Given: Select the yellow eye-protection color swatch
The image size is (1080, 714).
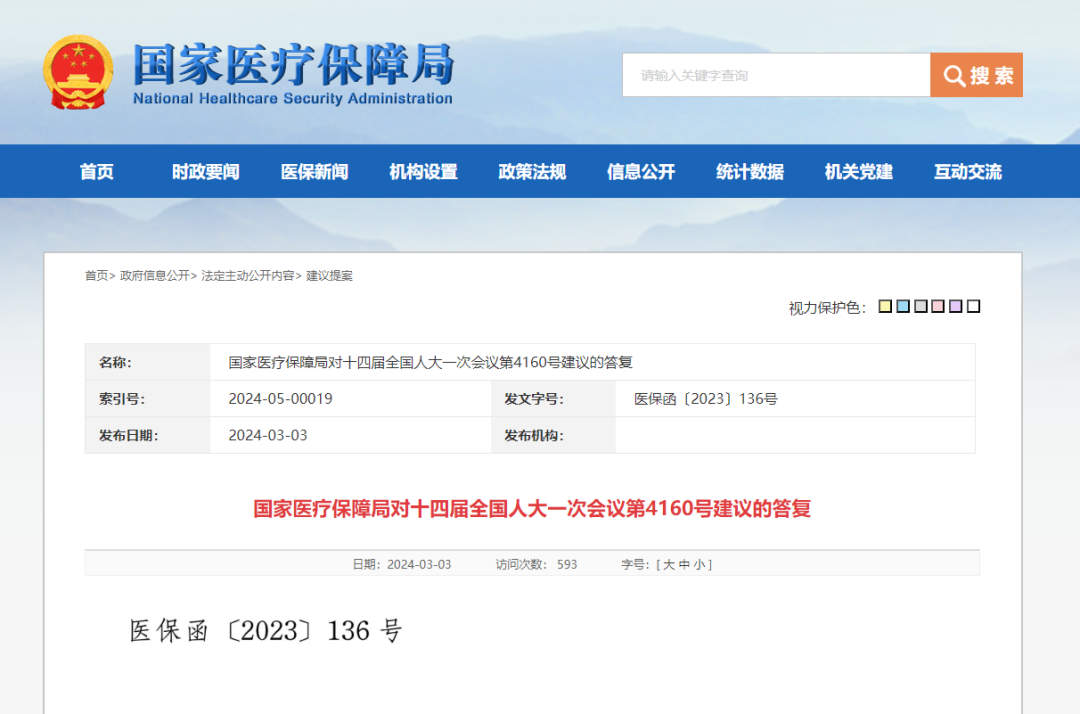Looking at the screenshot, I should click(885, 307).
